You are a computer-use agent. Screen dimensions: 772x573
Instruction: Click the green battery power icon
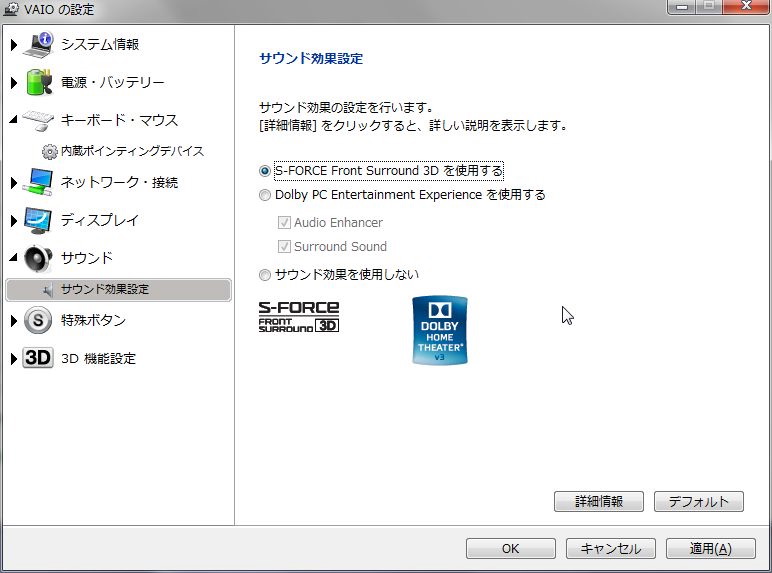click(39, 82)
